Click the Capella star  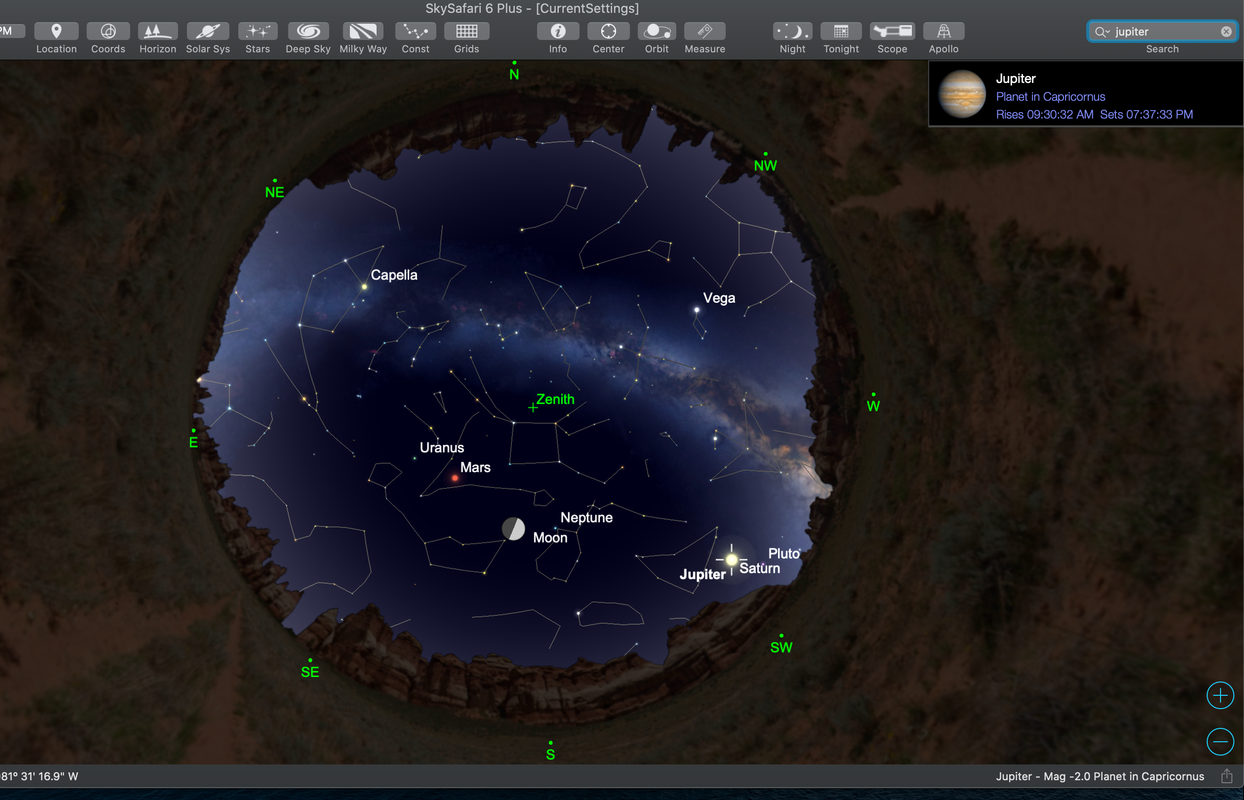365,286
